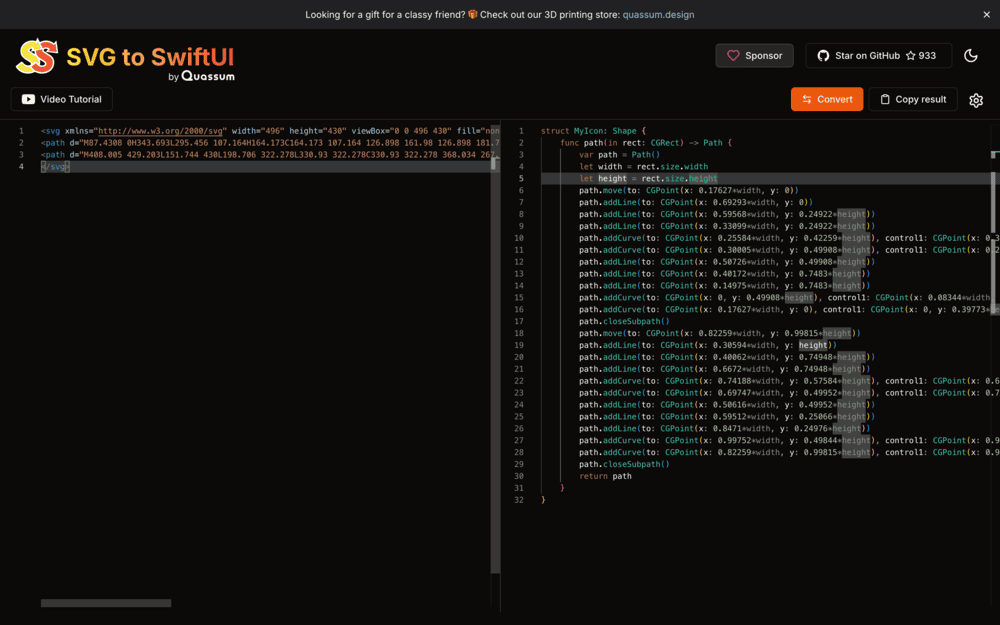
Task: Click 'path.closeSubpath()' on line 29
Action: (624, 464)
